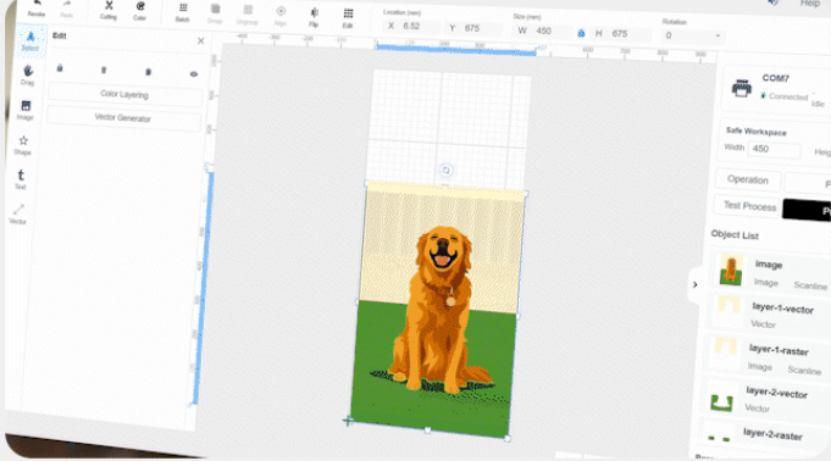Choose the Select tool in sidebar
Image resolution: width=831 pixels, height=461 pixels.
(30, 39)
